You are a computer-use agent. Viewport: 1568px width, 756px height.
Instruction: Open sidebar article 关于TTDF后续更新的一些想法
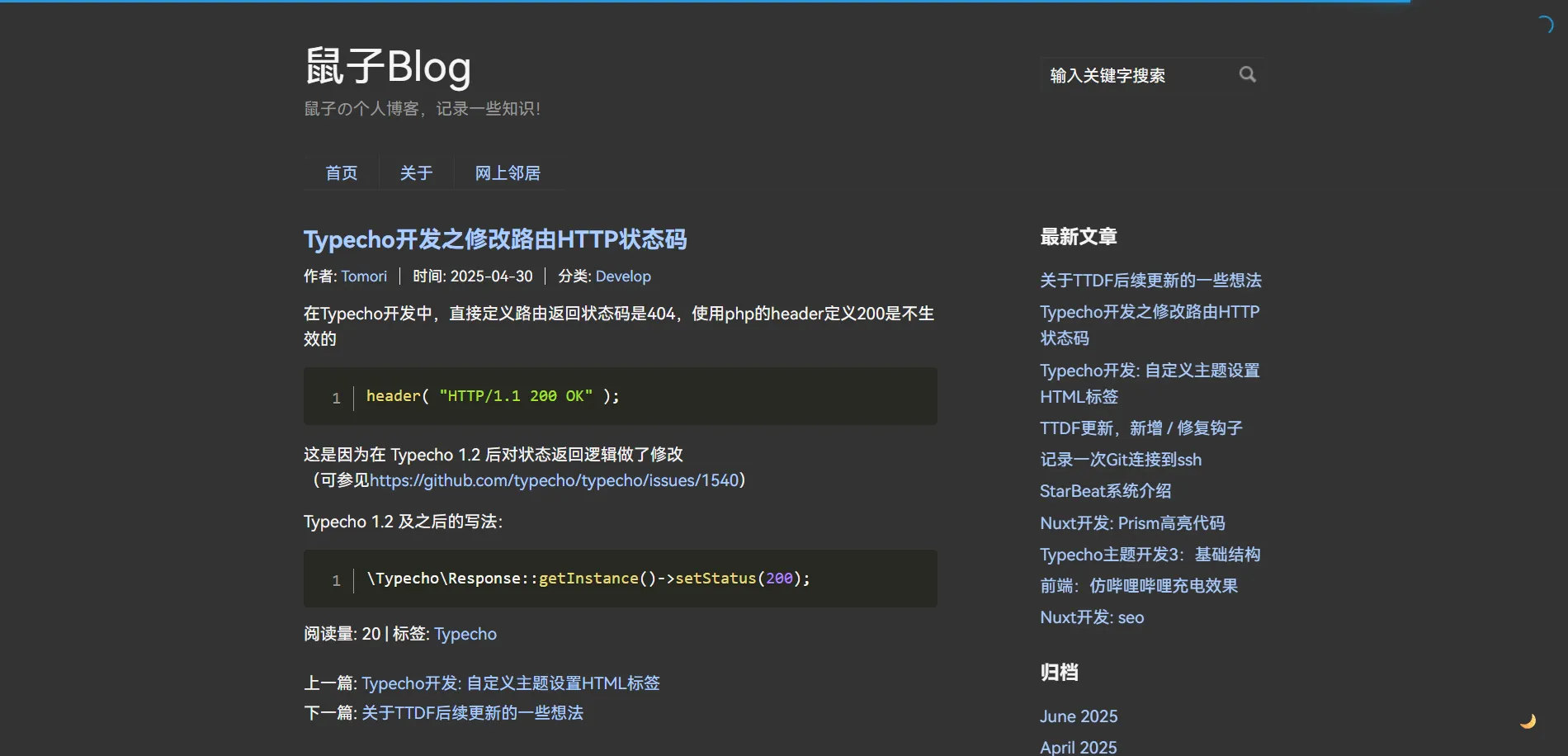tap(1150, 281)
